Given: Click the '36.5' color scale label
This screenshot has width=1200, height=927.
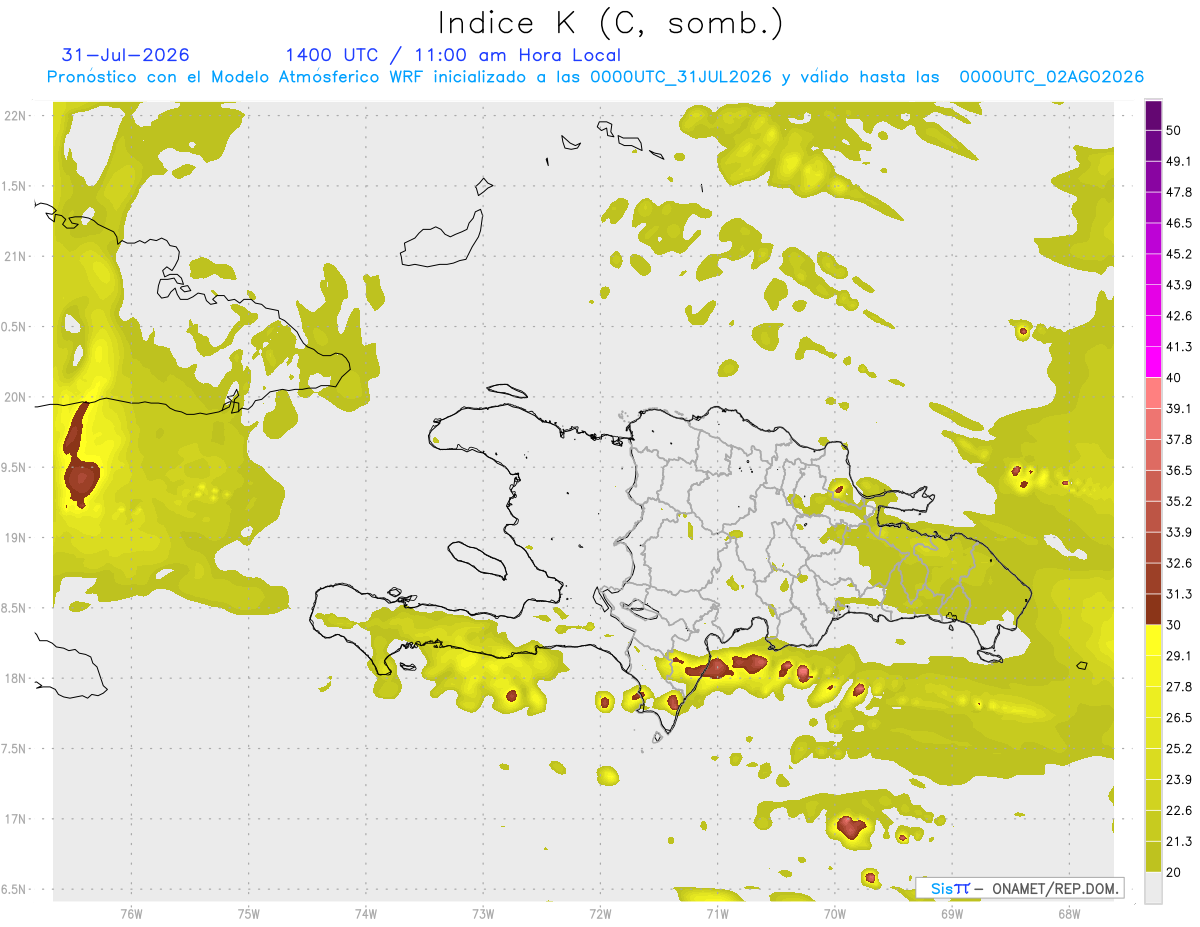Looking at the screenshot, I should [x=1179, y=470].
